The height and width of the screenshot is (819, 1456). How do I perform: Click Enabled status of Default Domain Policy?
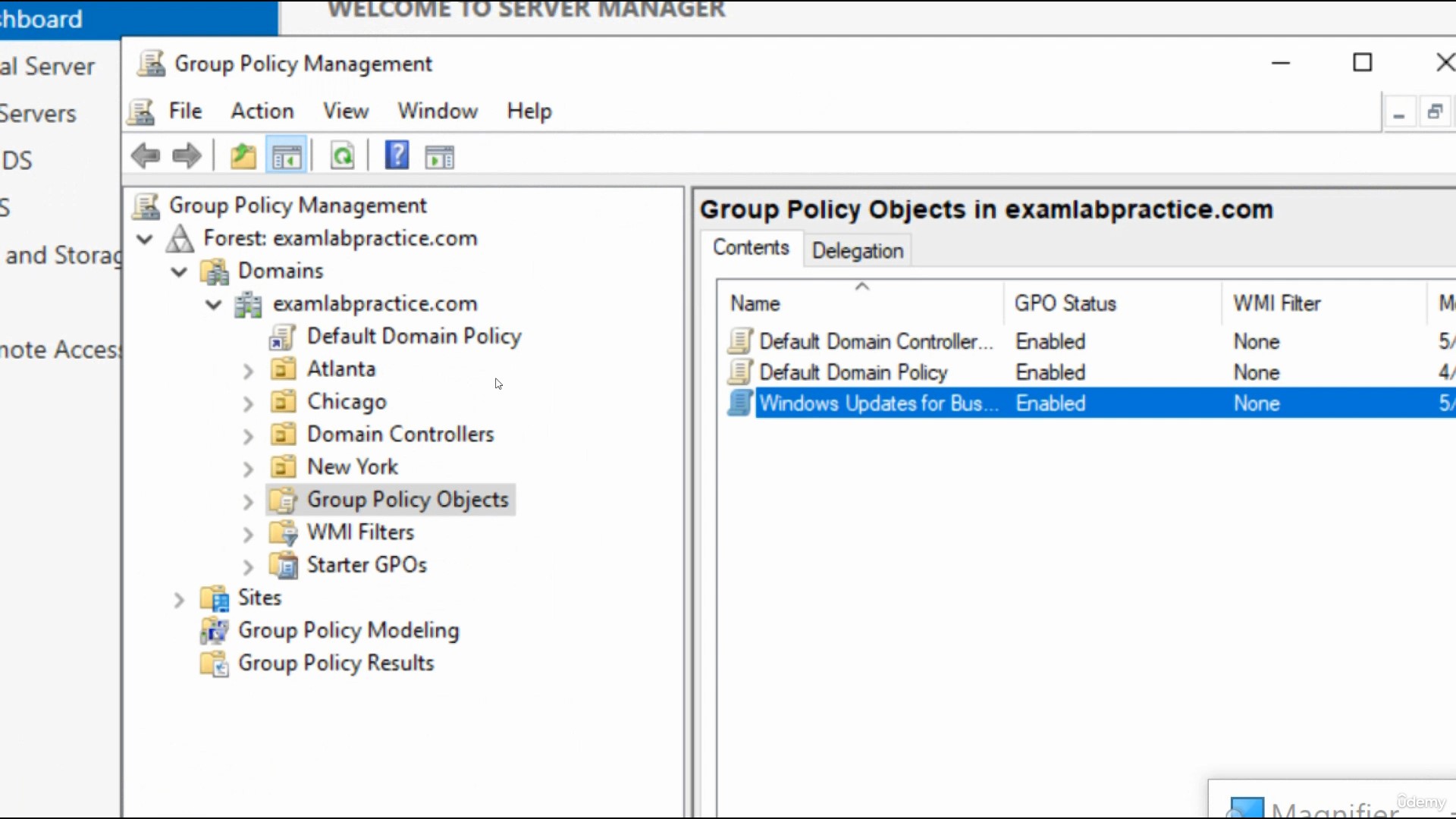1050,372
